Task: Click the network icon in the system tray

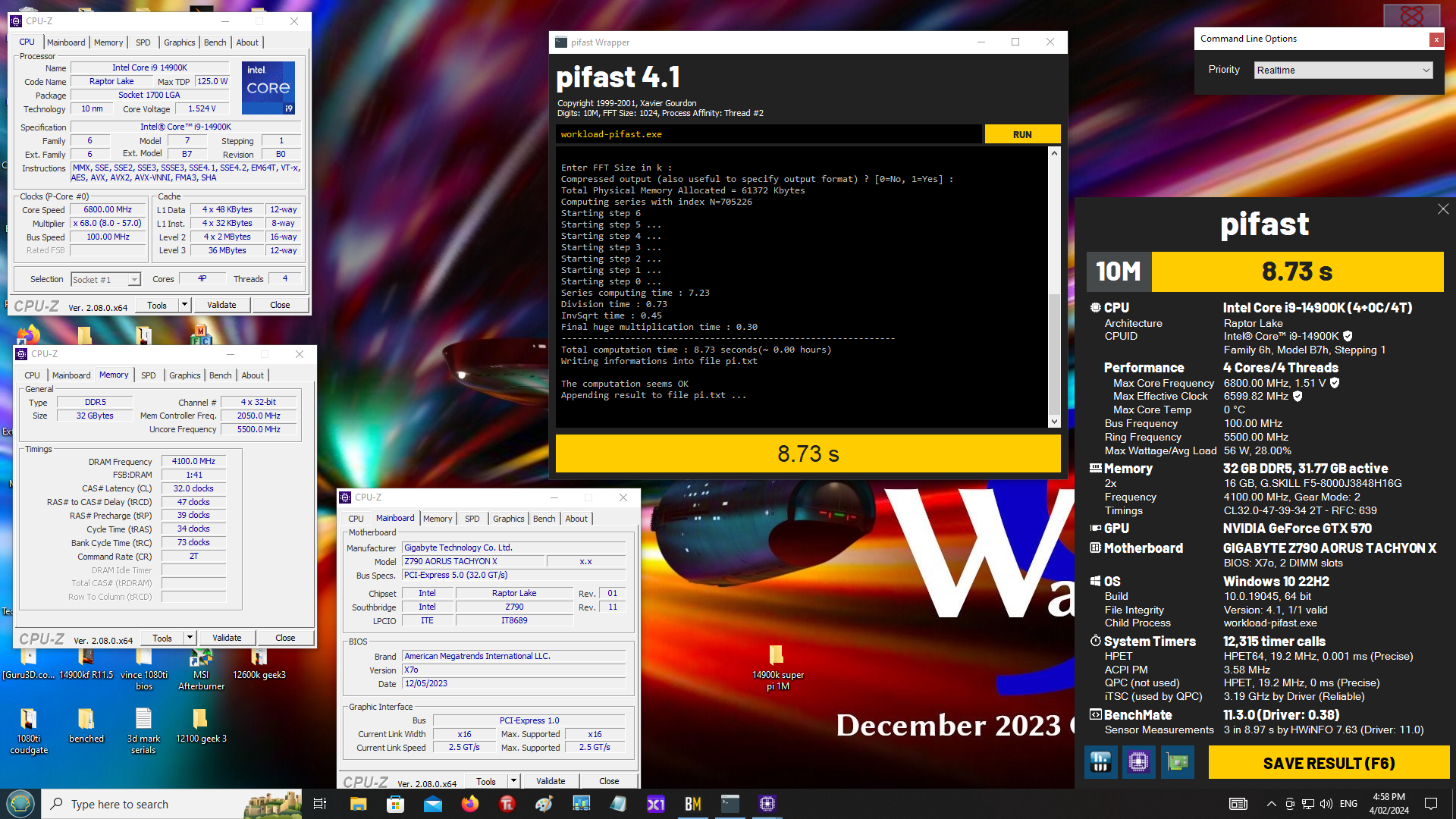Action: (1308, 804)
